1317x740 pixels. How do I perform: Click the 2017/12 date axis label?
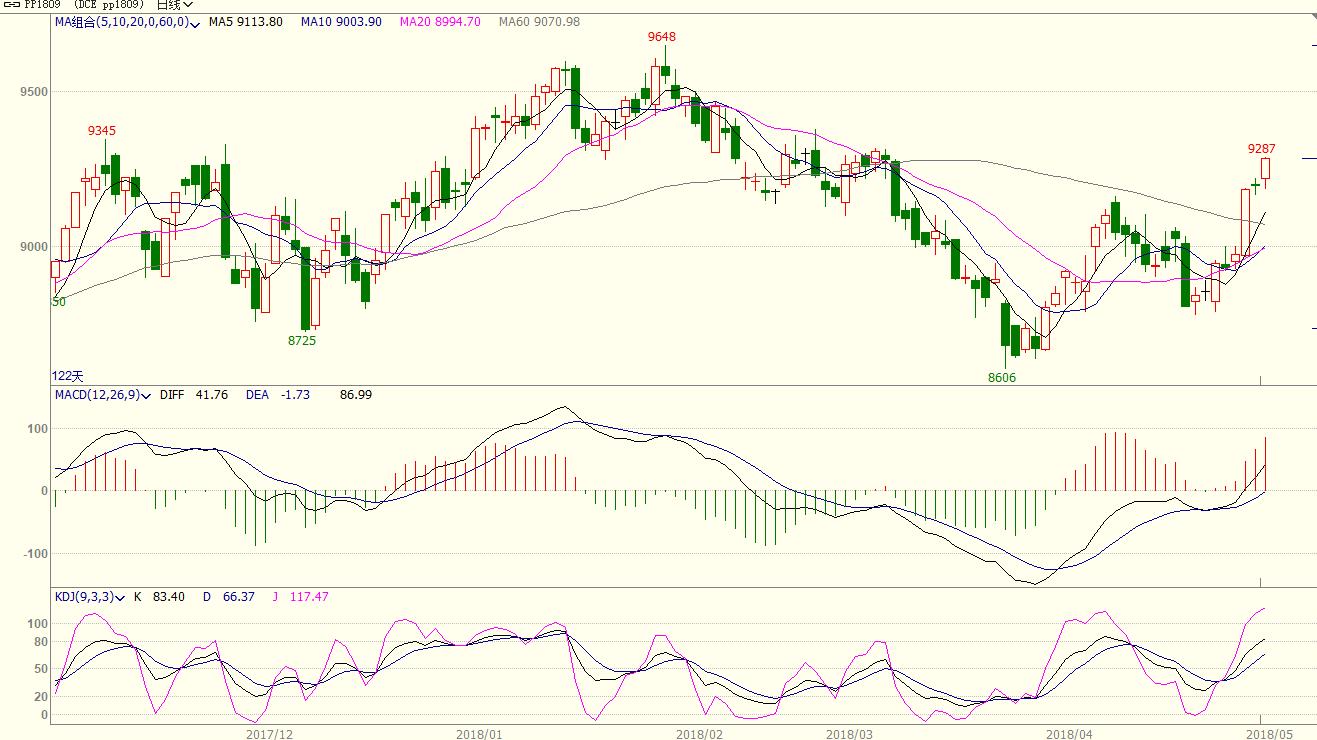pos(269,734)
